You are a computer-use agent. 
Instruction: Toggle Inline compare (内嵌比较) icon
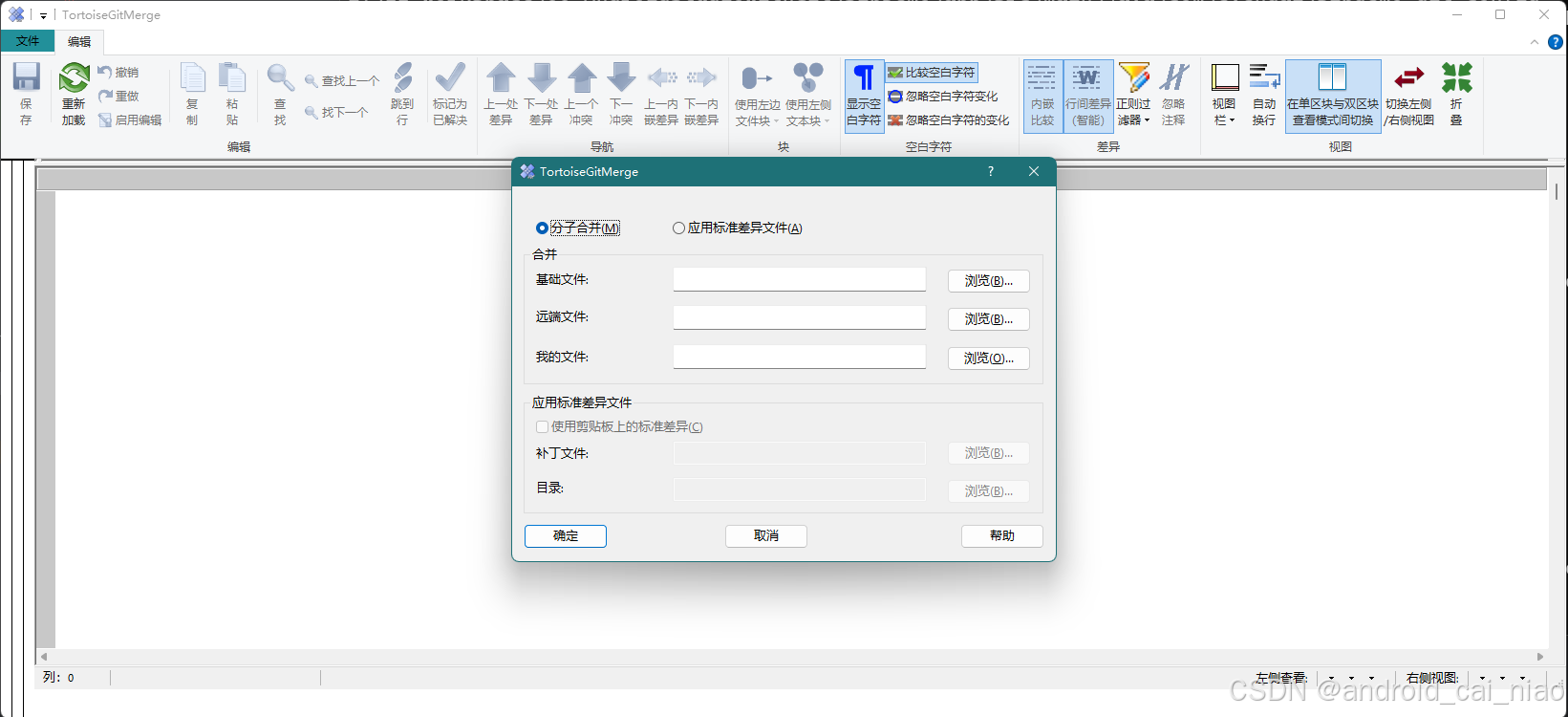(1042, 78)
